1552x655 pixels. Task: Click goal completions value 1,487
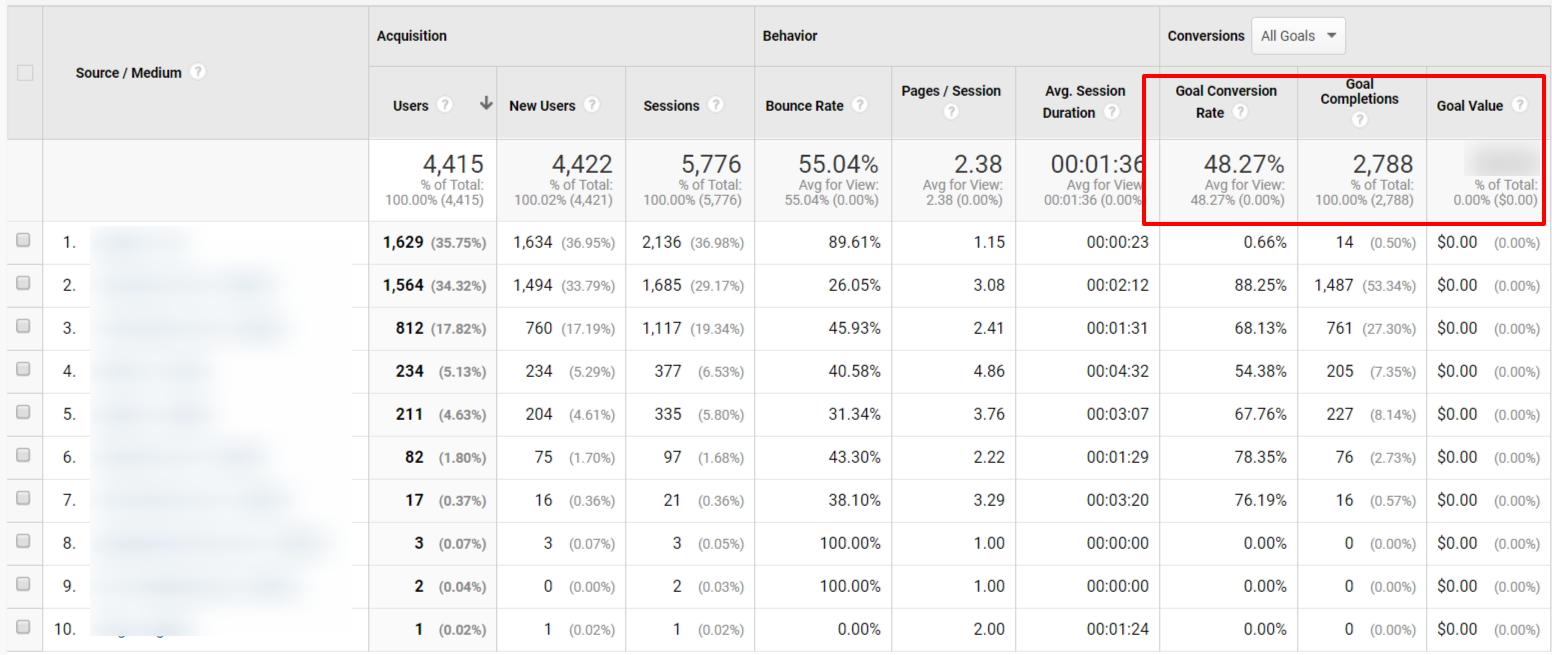coord(1335,285)
